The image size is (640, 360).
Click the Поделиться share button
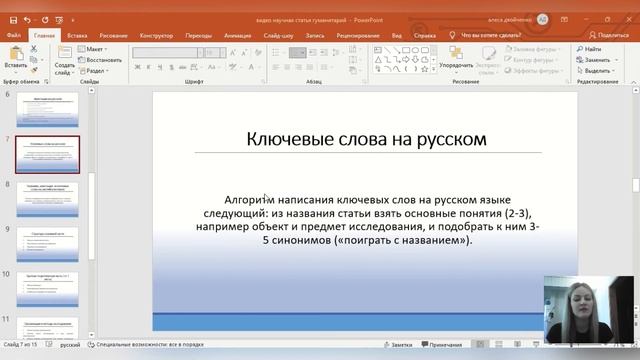(609, 36)
